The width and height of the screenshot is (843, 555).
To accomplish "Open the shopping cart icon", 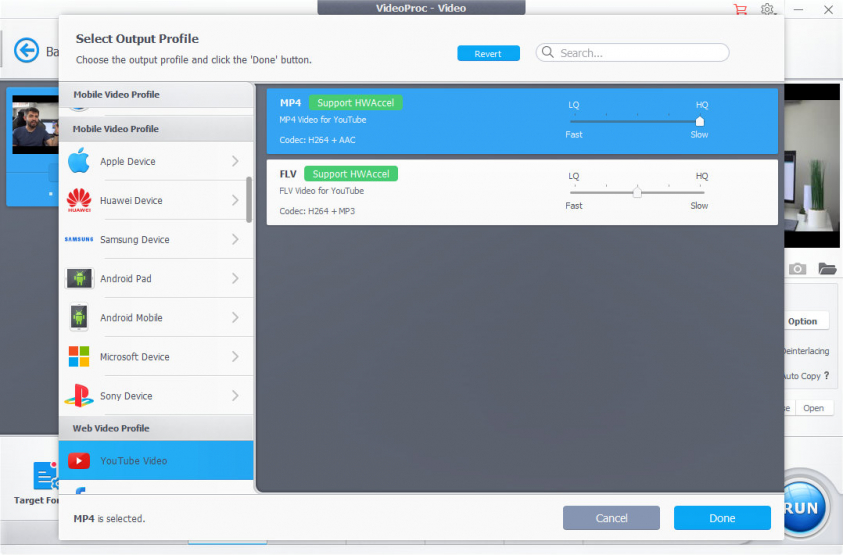I will [x=740, y=9].
